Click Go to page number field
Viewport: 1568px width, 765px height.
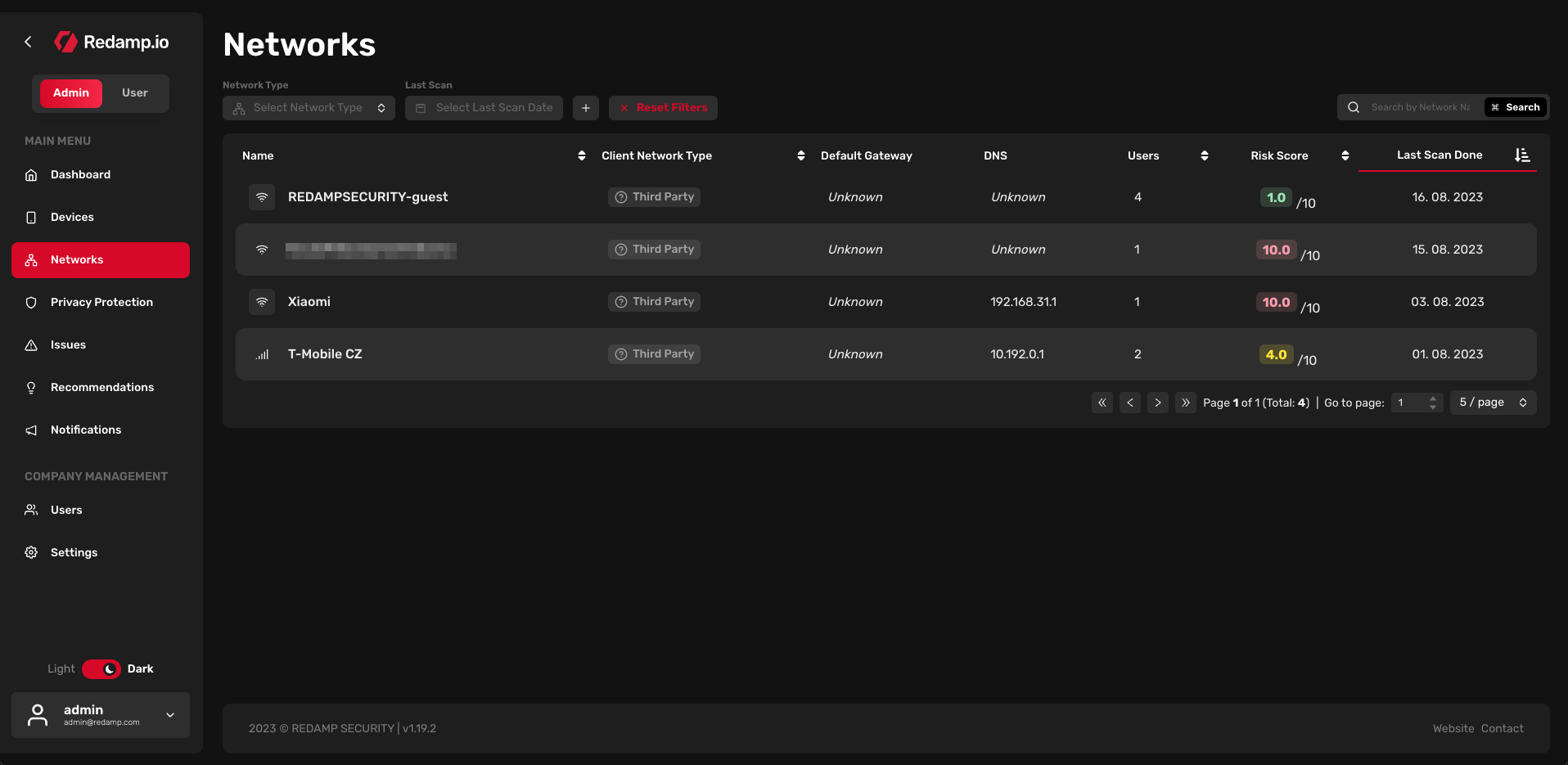pyautogui.click(x=1417, y=403)
